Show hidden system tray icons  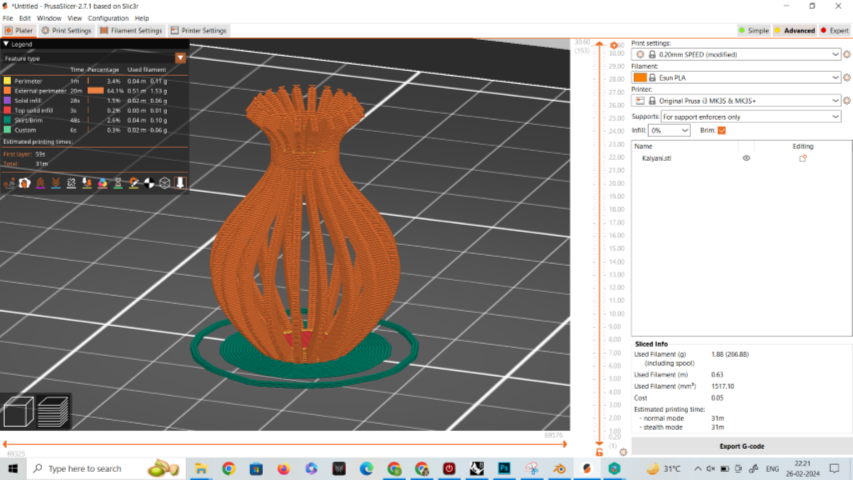[697, 469]
